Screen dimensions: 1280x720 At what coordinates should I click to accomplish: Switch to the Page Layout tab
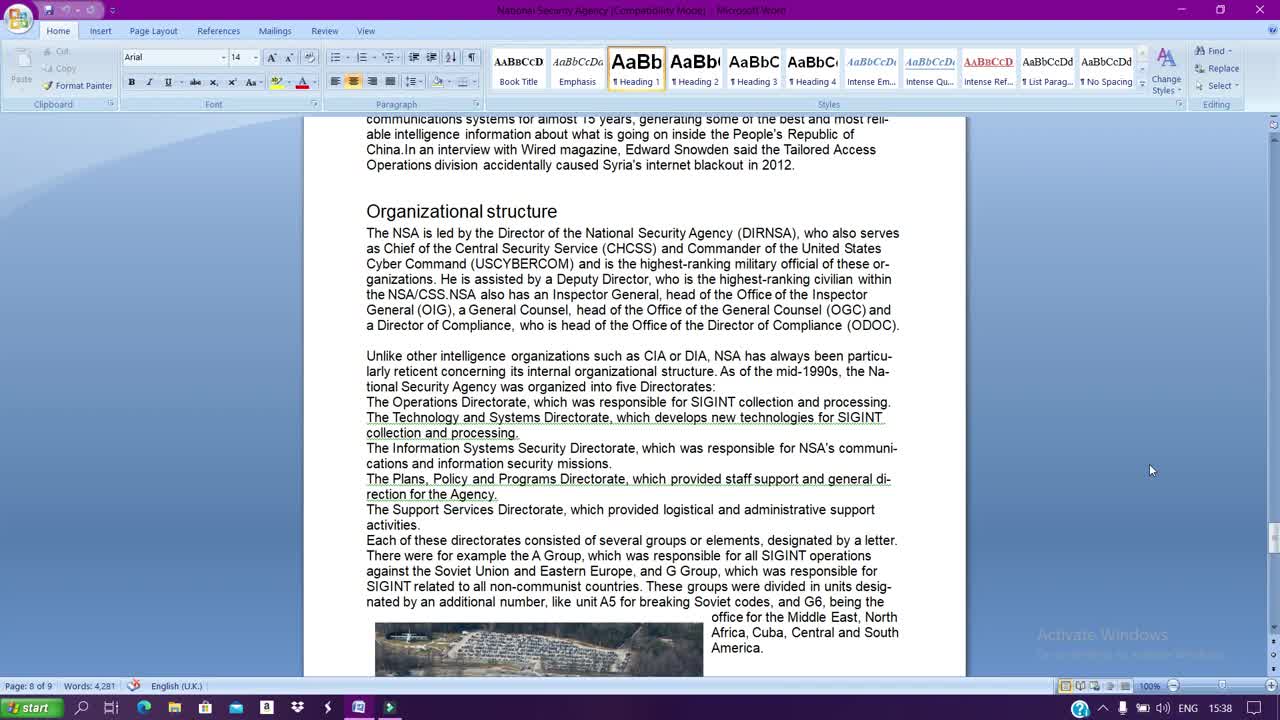point(153,31)
